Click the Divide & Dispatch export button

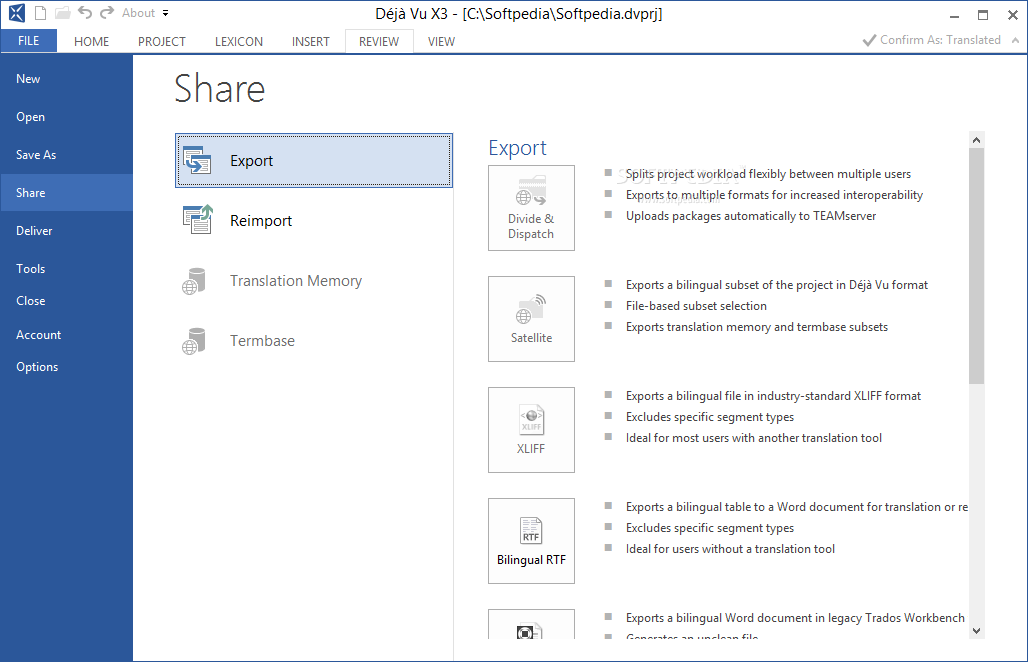pos(531,208)
